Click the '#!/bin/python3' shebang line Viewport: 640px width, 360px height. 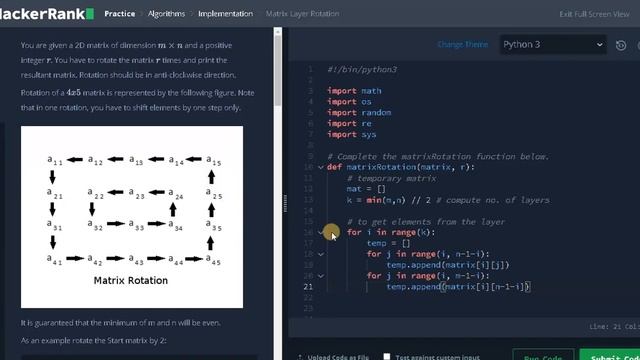point(362,69)
